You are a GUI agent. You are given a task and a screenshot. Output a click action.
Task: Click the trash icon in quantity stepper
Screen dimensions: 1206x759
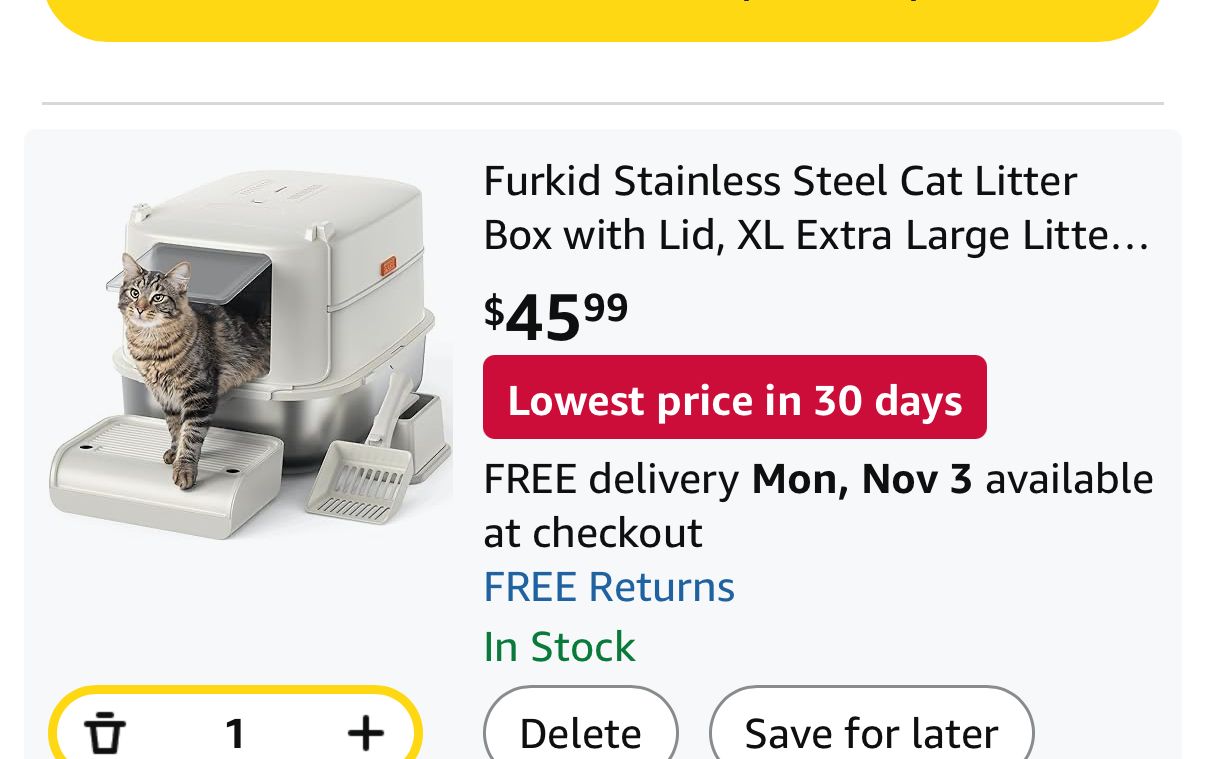105,733
